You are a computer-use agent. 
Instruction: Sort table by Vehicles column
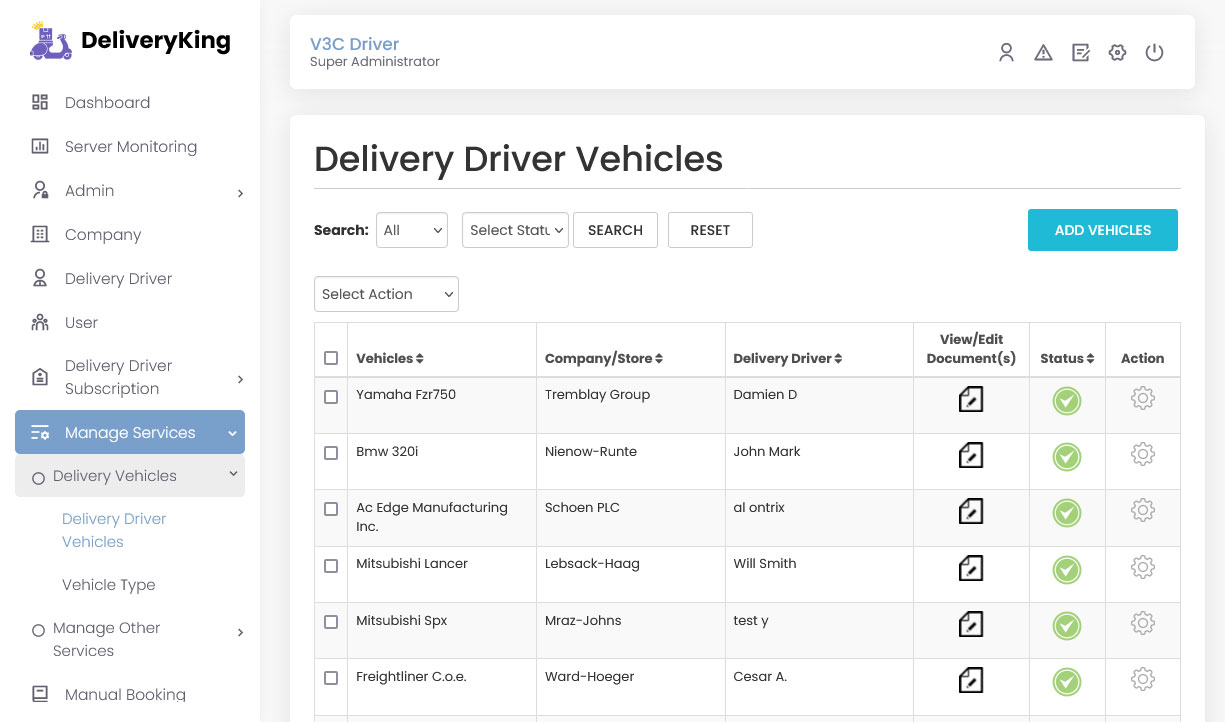click(390, 358)
